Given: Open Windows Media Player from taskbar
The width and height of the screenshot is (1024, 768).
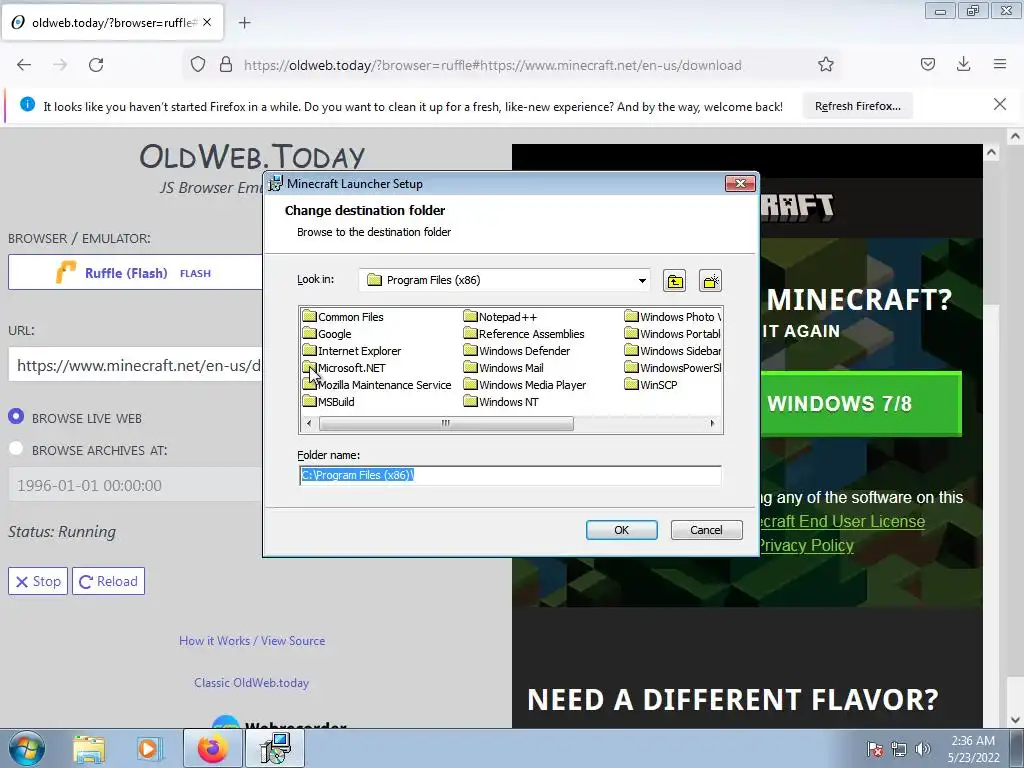Looking at the screenshot, I should tap(150, 749).
